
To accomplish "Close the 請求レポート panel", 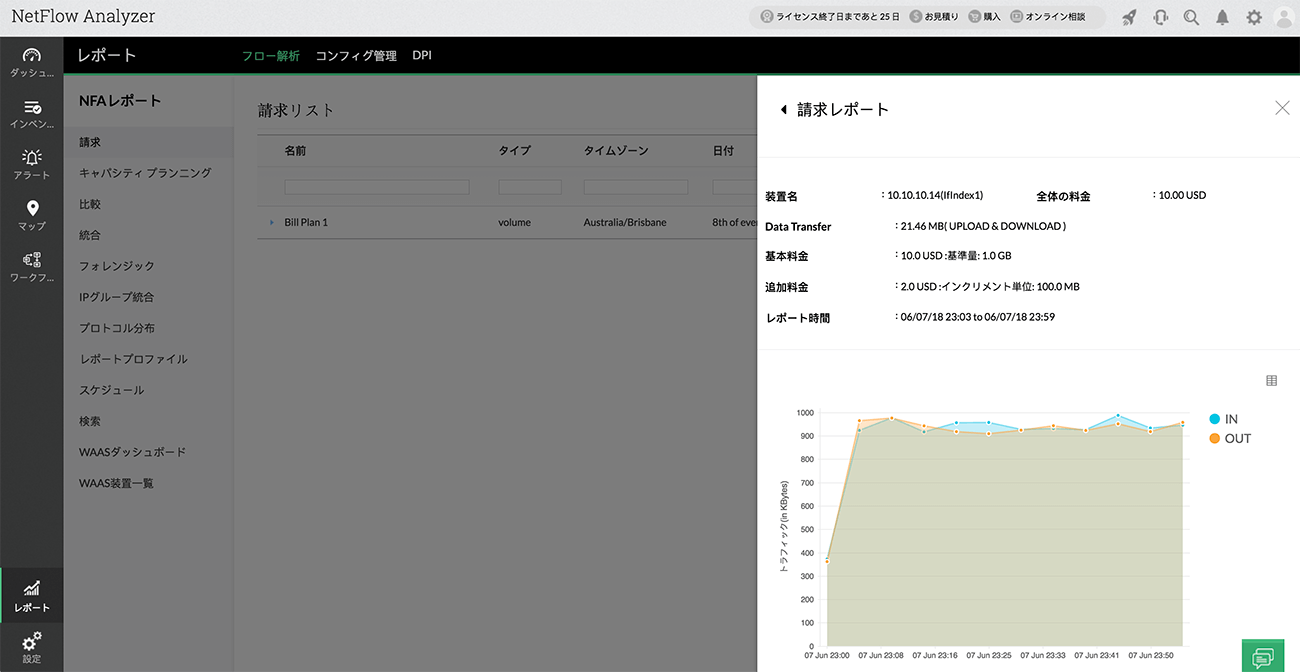I will [1281, 108].
